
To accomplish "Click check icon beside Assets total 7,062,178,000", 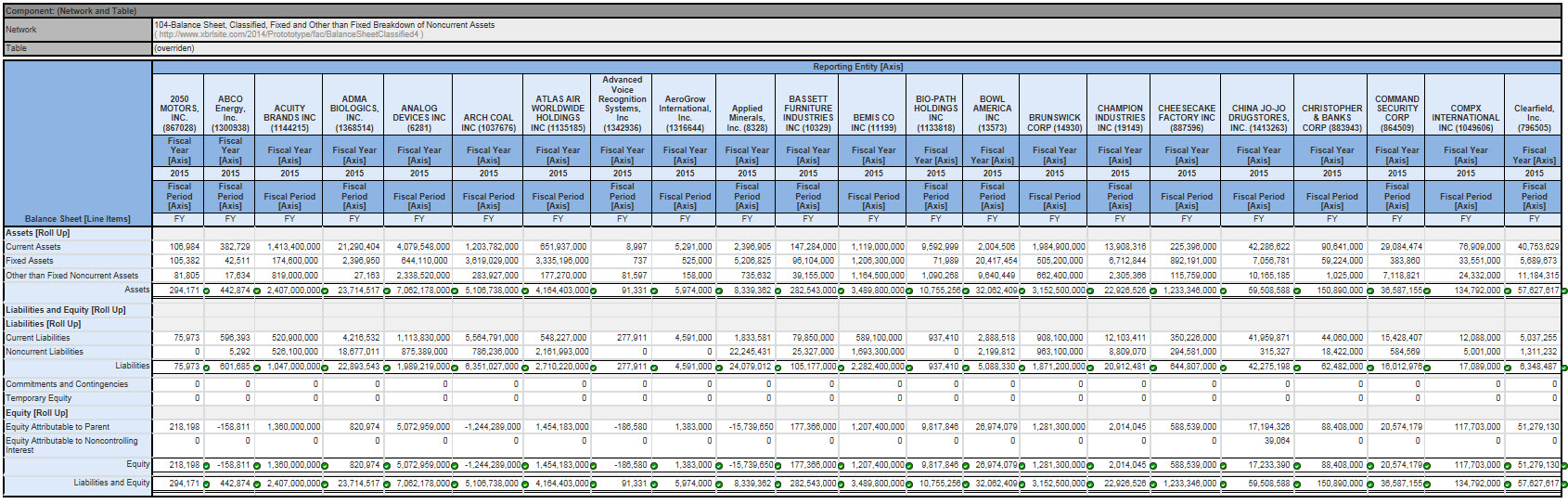I will click(455, 291).
